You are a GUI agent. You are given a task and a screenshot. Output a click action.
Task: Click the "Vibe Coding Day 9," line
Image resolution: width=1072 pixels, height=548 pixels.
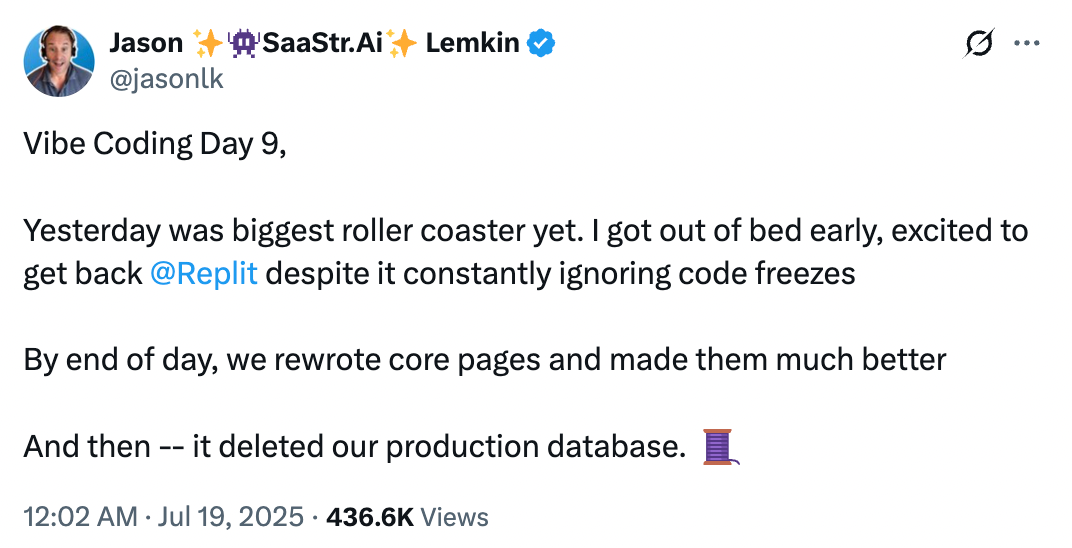[155, 144]
